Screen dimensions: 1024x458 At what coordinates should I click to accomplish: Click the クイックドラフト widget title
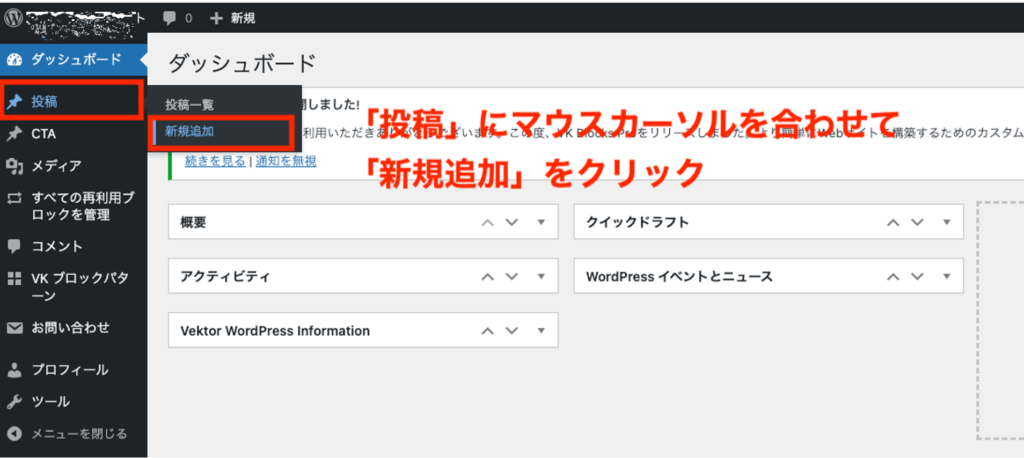pyautogui.click(x=637, y=222)
